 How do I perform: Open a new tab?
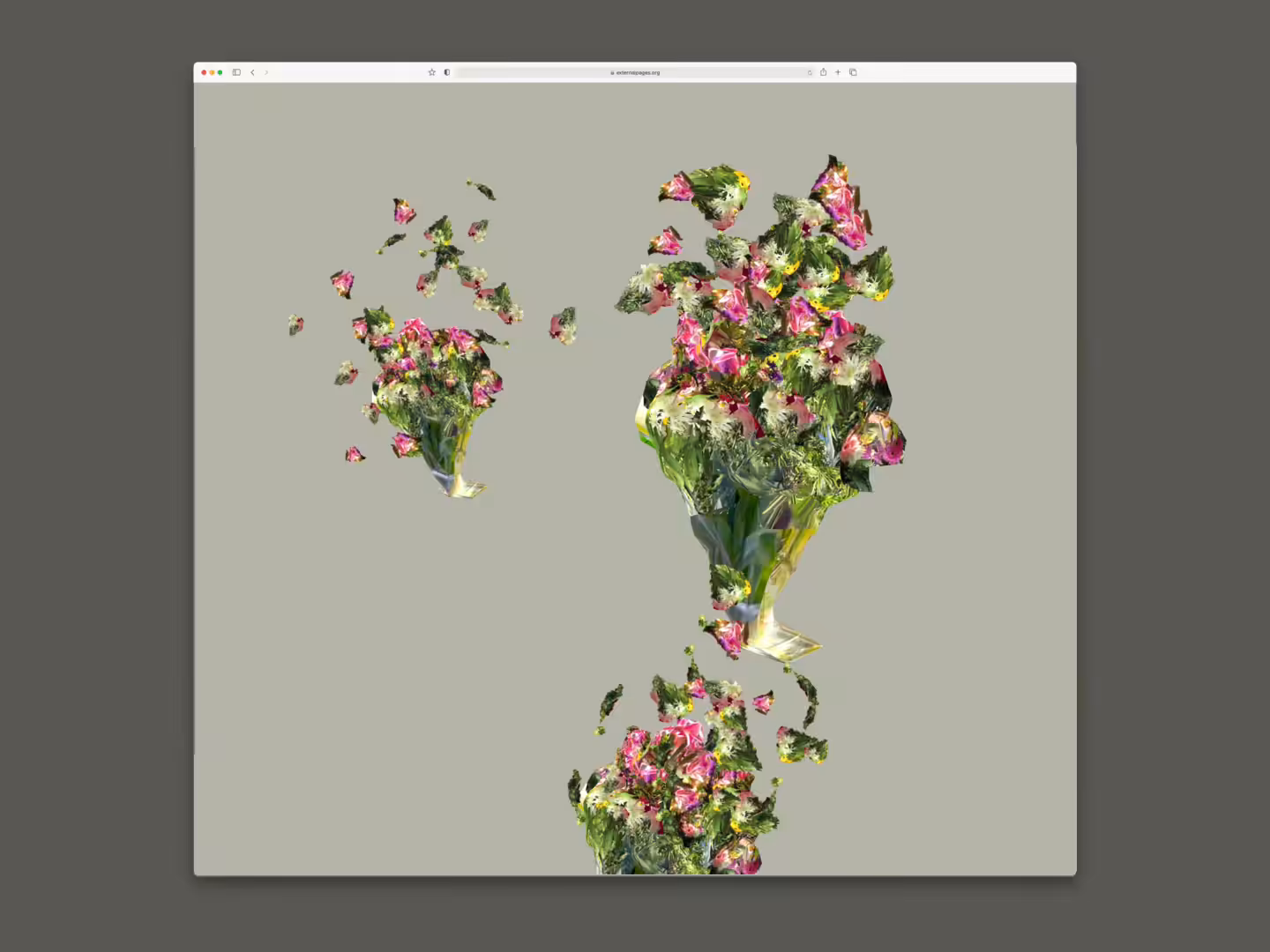click(x=838, y=72)
